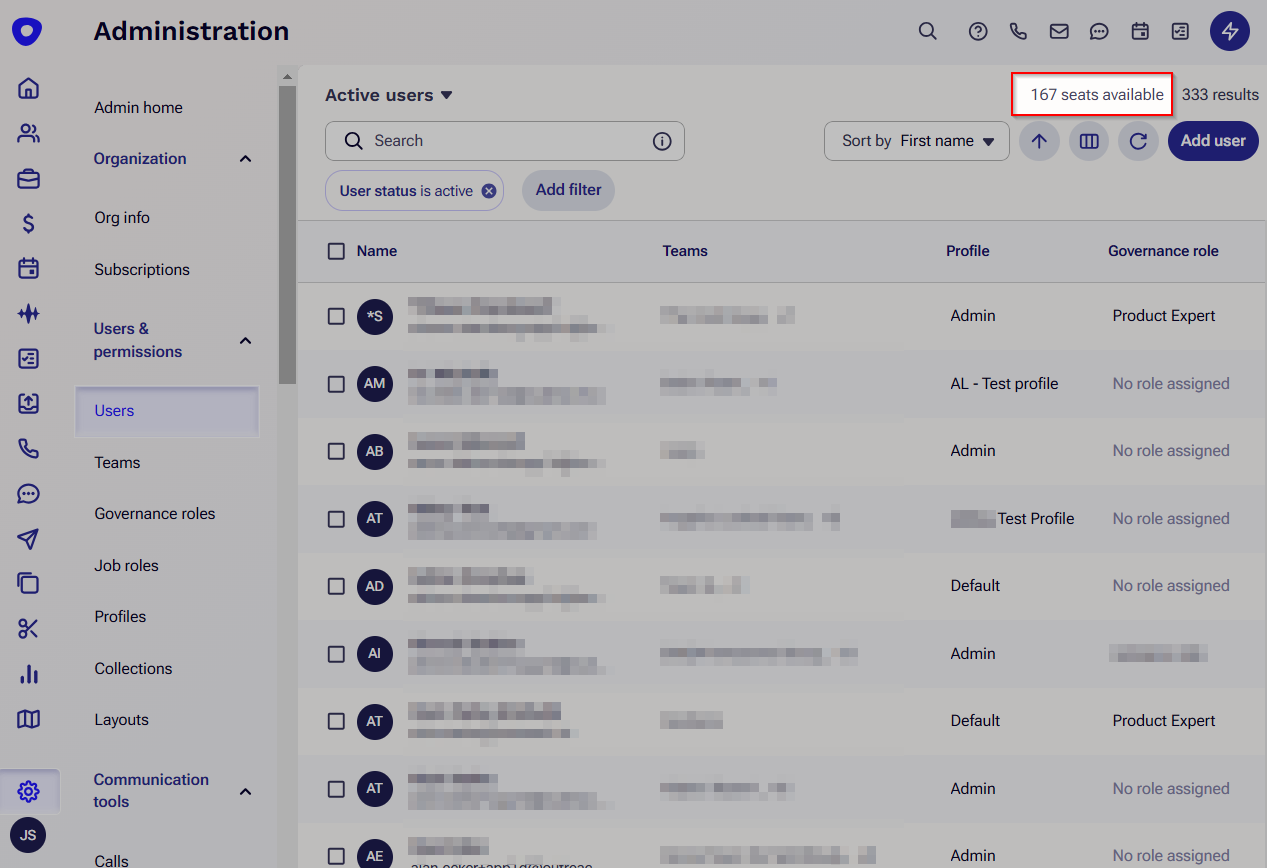Screen dimensions: 1267x868
Task: Open the header calendar icon
Action: pos(1140,31)
